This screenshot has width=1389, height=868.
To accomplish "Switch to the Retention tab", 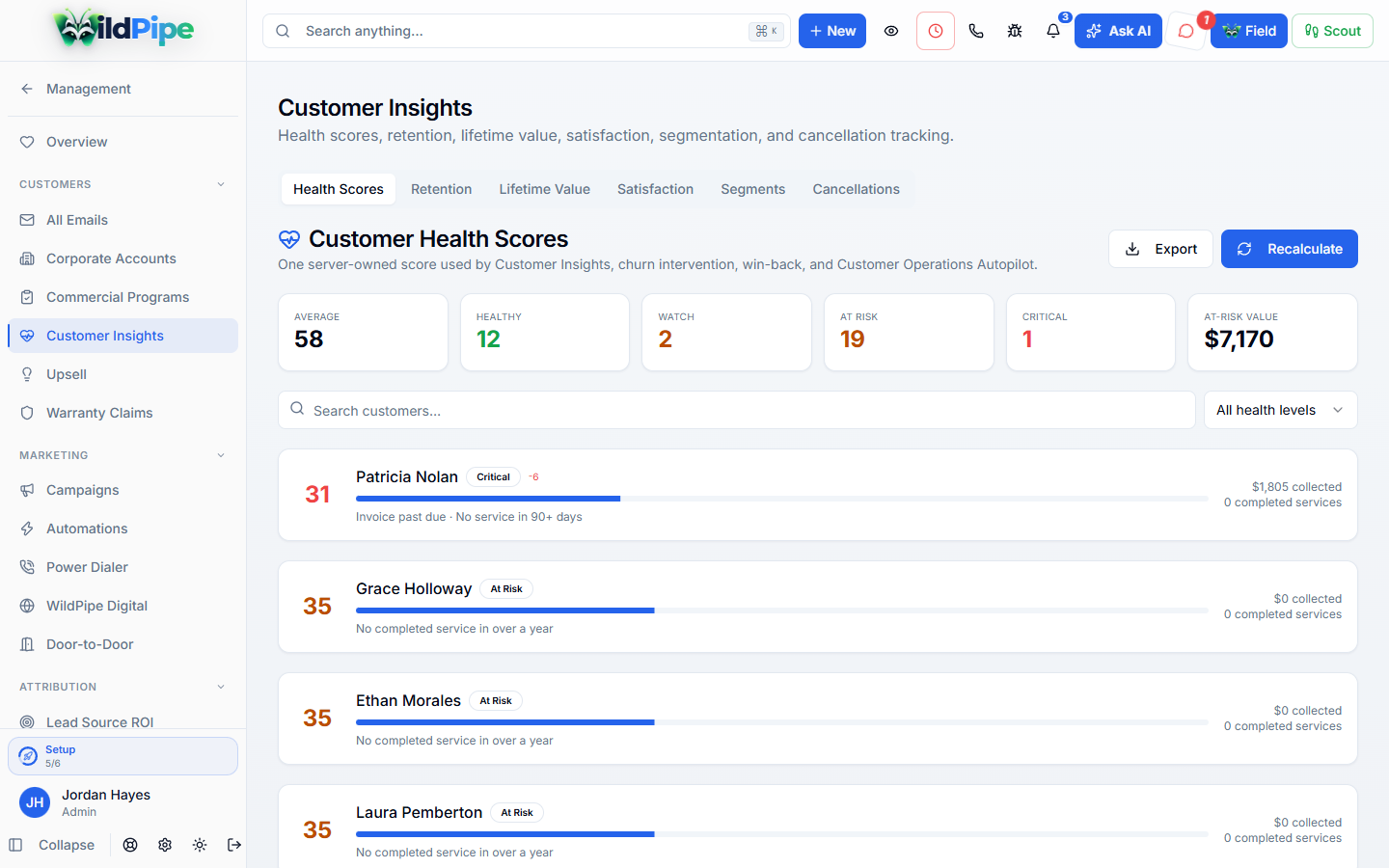I will coord(441,189).
